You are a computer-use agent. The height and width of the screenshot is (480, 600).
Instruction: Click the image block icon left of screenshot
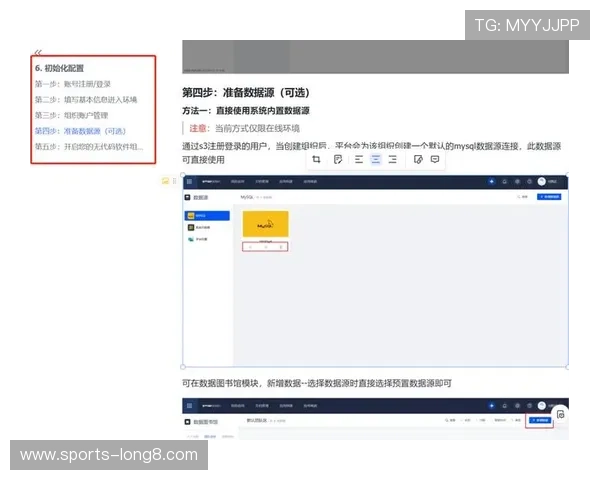165,181
